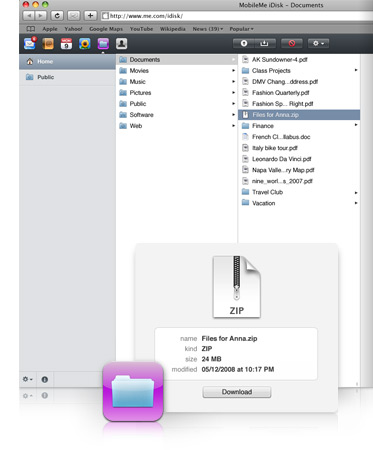Expand the Finance folder arrow

pyautogui.click(x=356, y=125)
